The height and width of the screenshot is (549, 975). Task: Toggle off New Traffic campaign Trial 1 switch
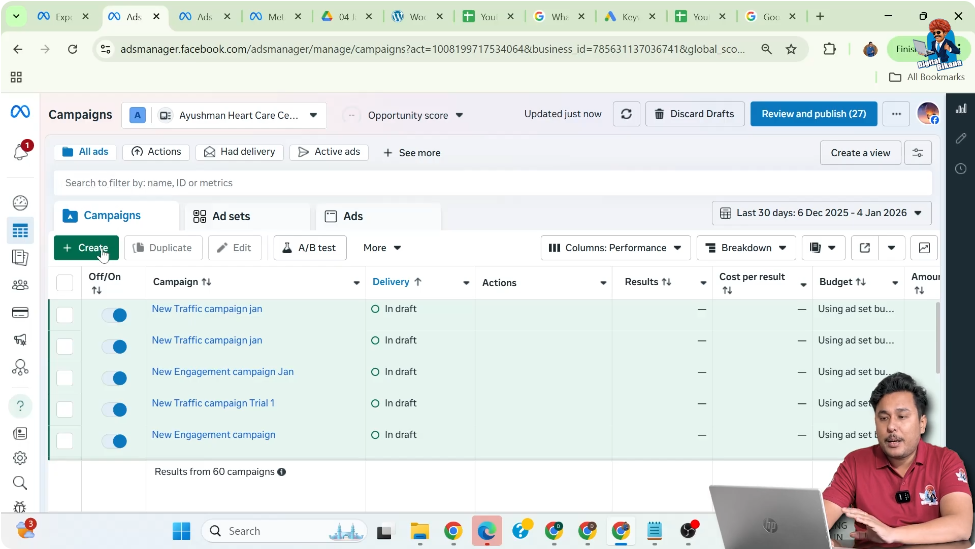pos(114,410)
